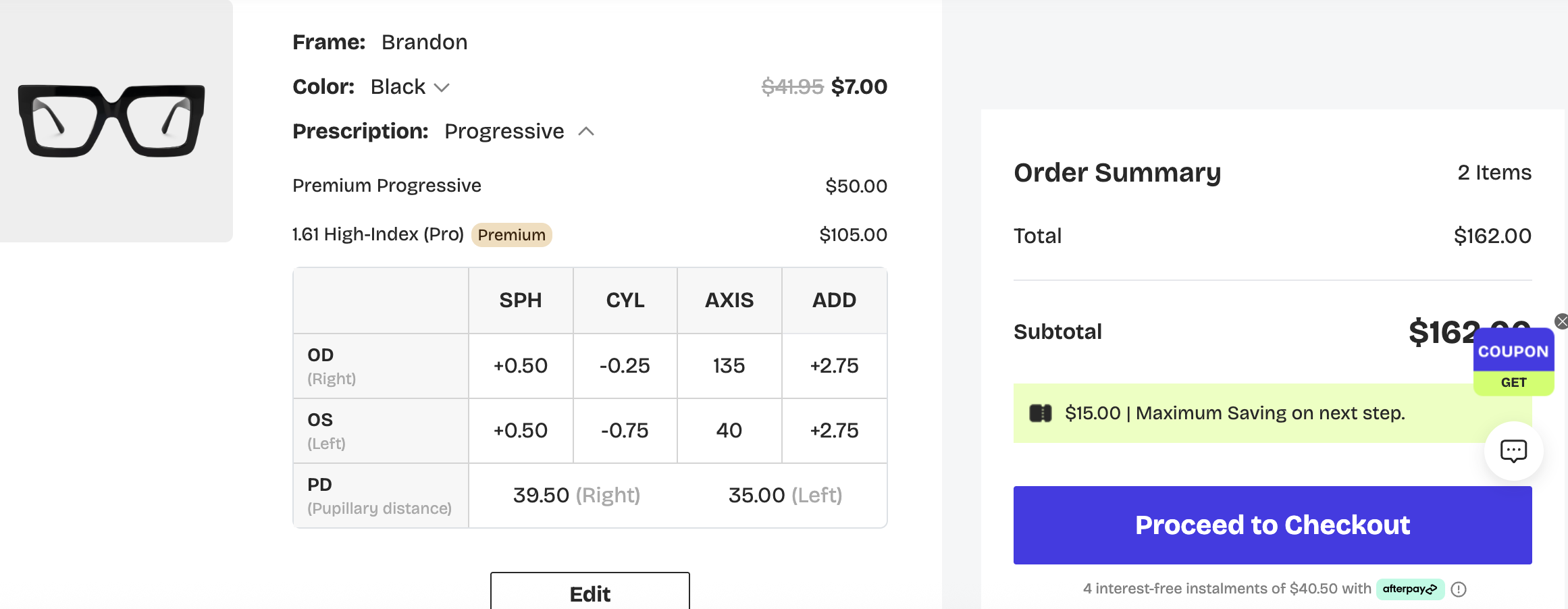
Task: Click the Afterpay logo badge
Action: pyautogui.click(x=1410, y=589)
